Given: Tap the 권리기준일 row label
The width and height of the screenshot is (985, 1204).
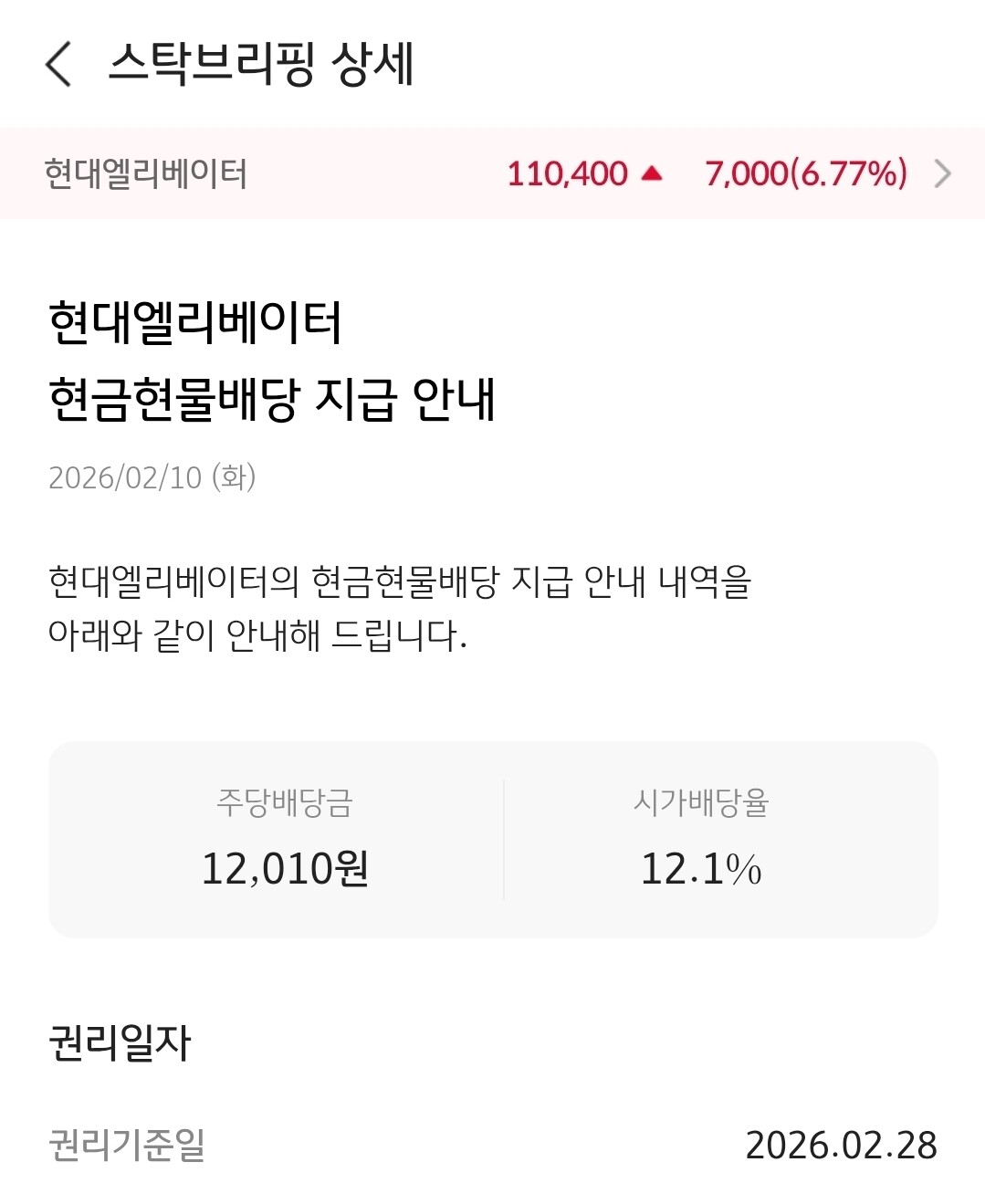Looking at the screenshot, I should point(127,1145).
